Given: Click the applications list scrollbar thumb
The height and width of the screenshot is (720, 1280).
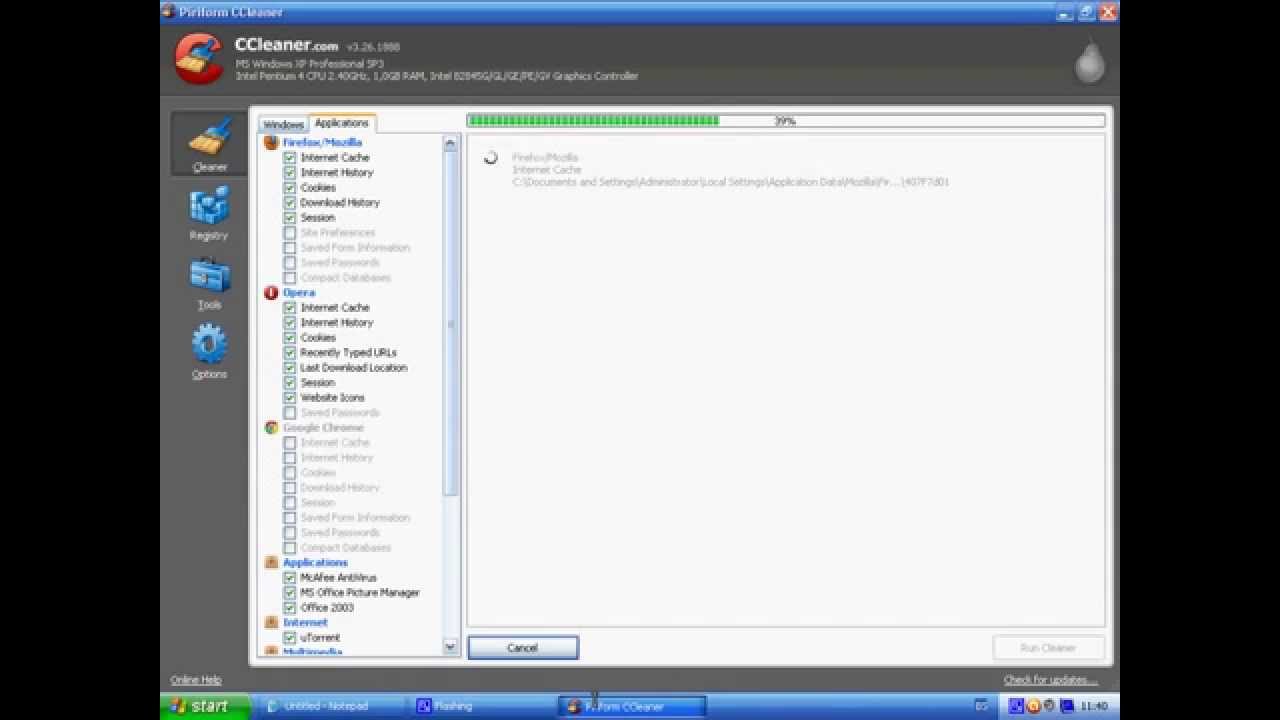Looking at the screenshot, I should pyautogui.click(x=450, y=324).
